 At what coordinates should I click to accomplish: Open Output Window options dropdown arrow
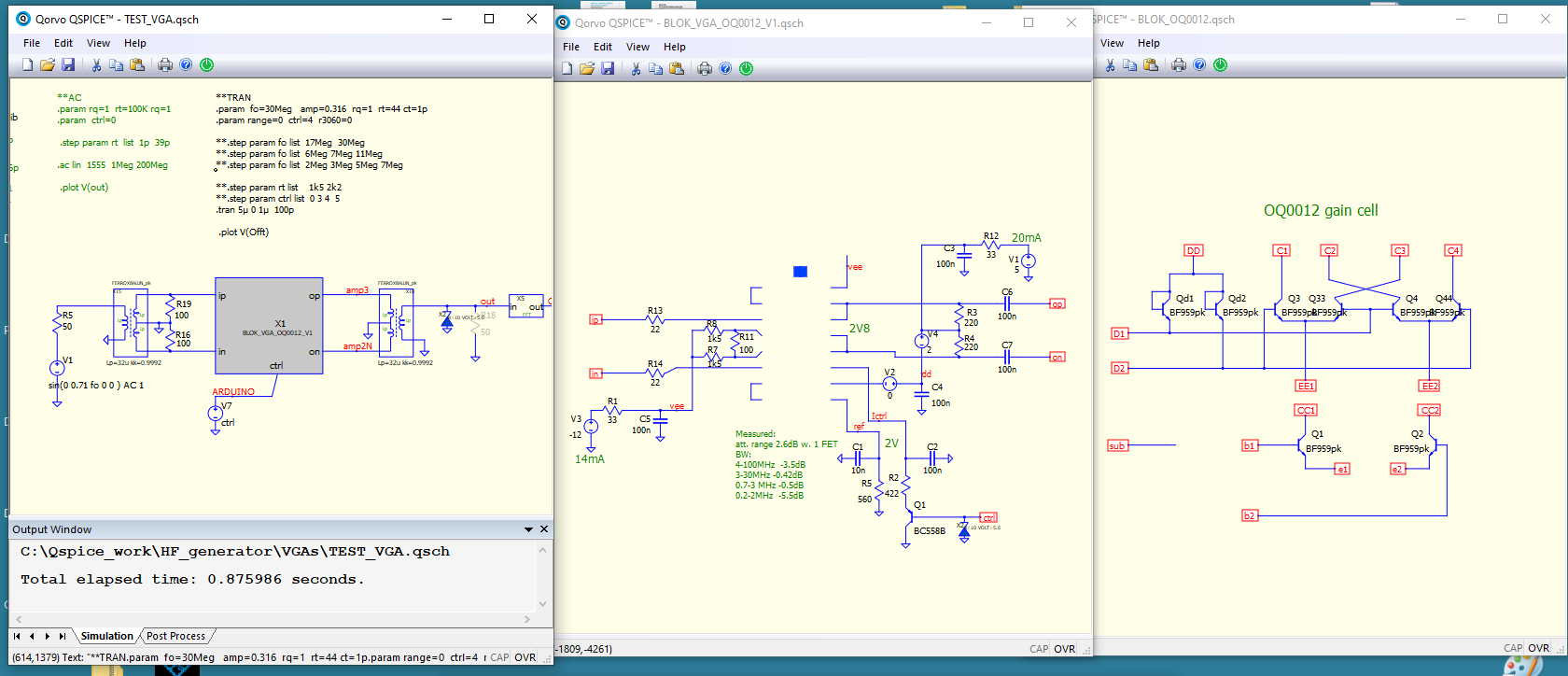click(529, 529)
